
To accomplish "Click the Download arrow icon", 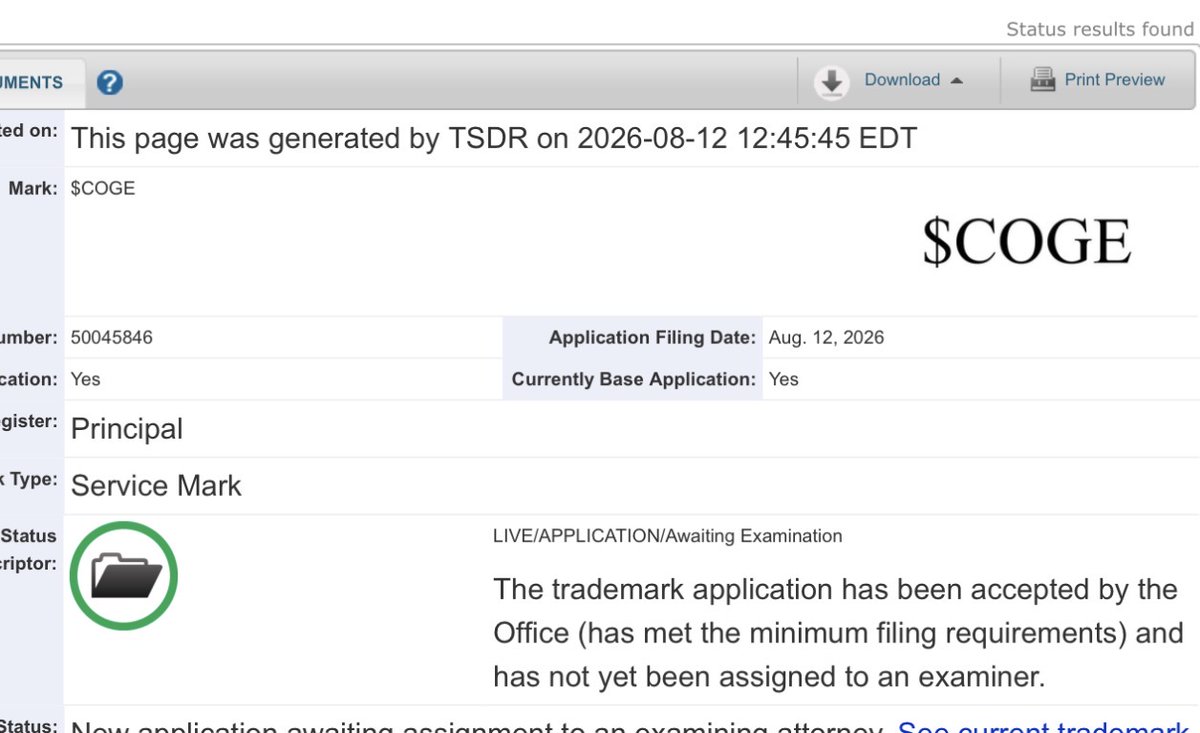I will (831, 82).
